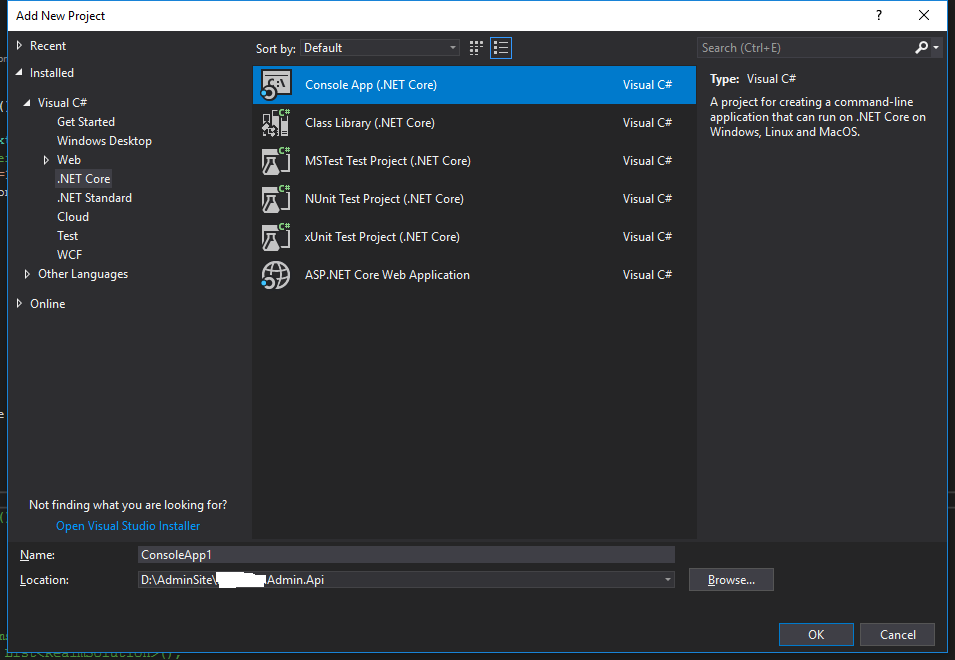Collapse the Installed node
The height and width of the screenshot is (660, 955).
click(x=19, y=72)
